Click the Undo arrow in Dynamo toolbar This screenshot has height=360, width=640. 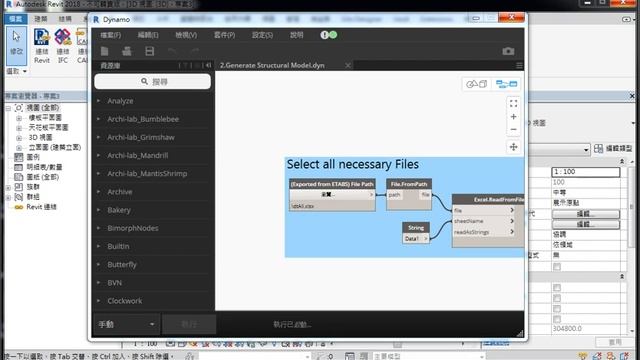tap(172, 51)
